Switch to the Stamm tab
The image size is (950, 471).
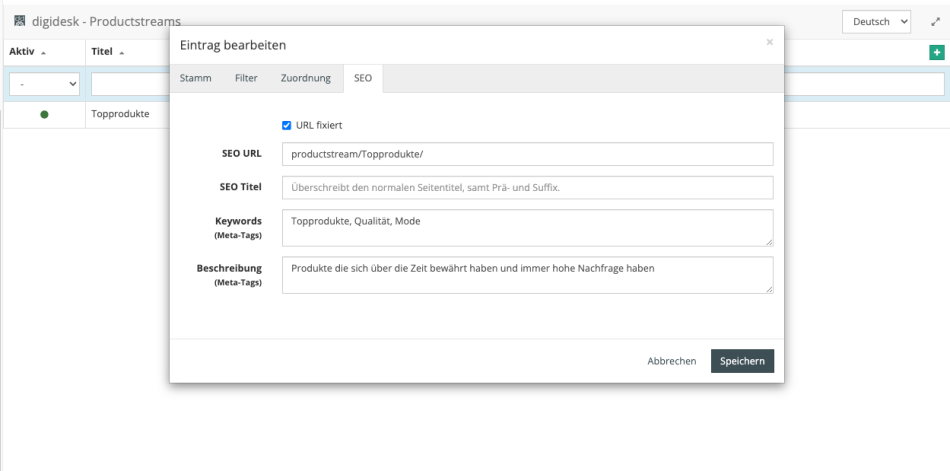(195, 78)
